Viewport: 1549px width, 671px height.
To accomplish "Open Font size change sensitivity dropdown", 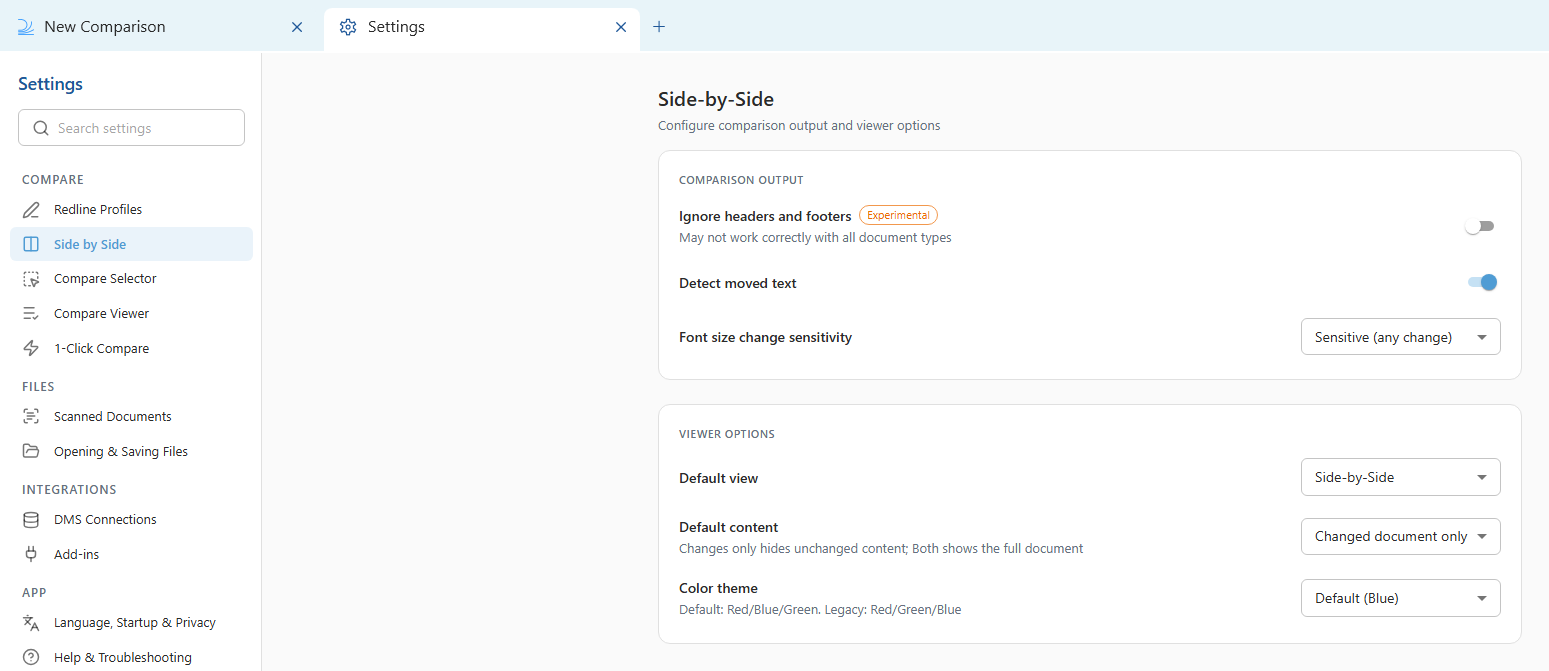I will [1400, 337].
